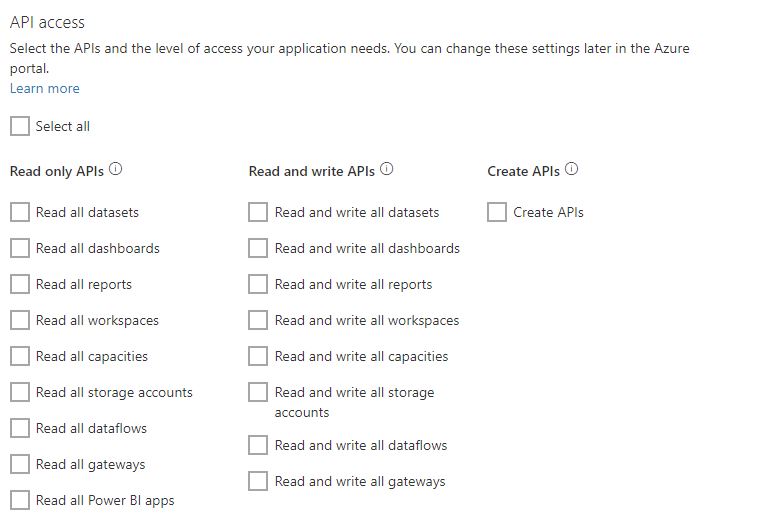Check the Select all checkbox

click(20, 126)
